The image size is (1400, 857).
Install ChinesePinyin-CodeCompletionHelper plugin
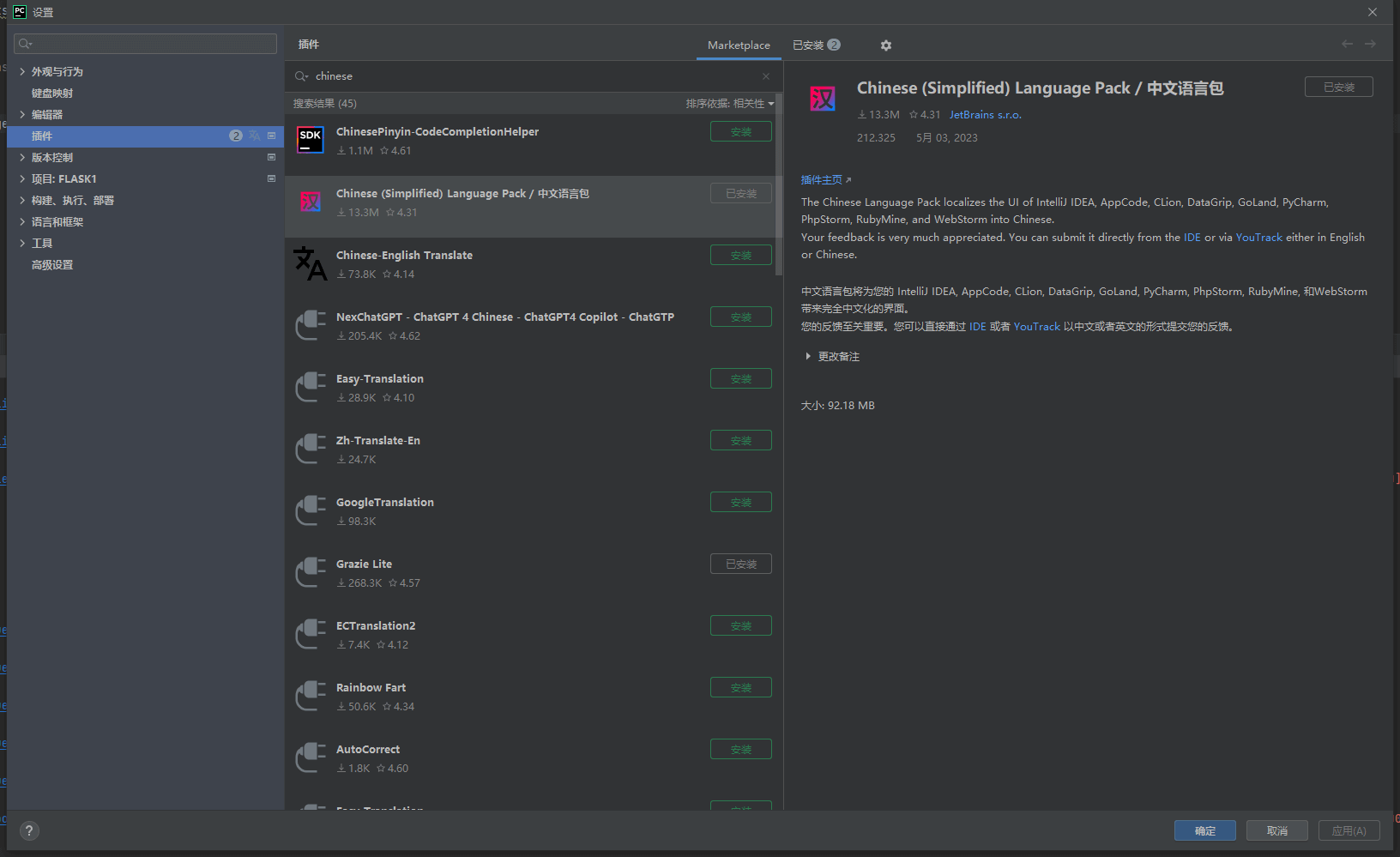[x=740, y=131]
